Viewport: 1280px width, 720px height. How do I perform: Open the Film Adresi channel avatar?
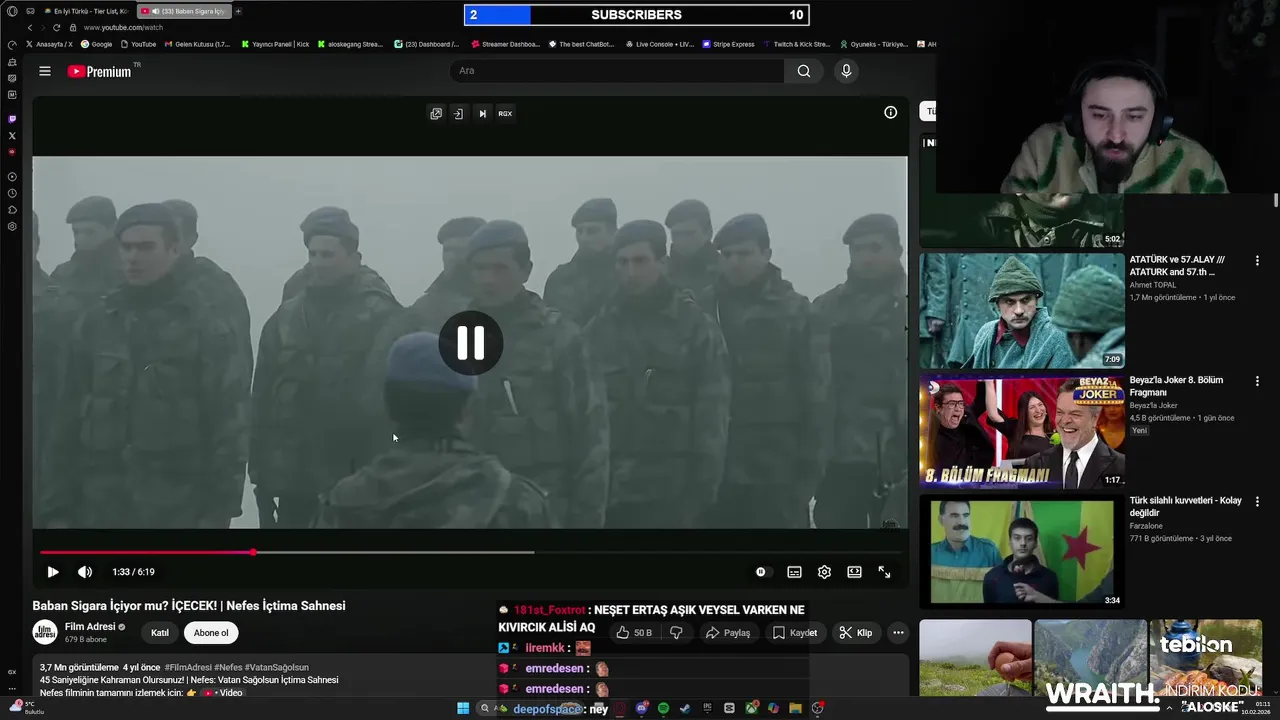point(45,632)
